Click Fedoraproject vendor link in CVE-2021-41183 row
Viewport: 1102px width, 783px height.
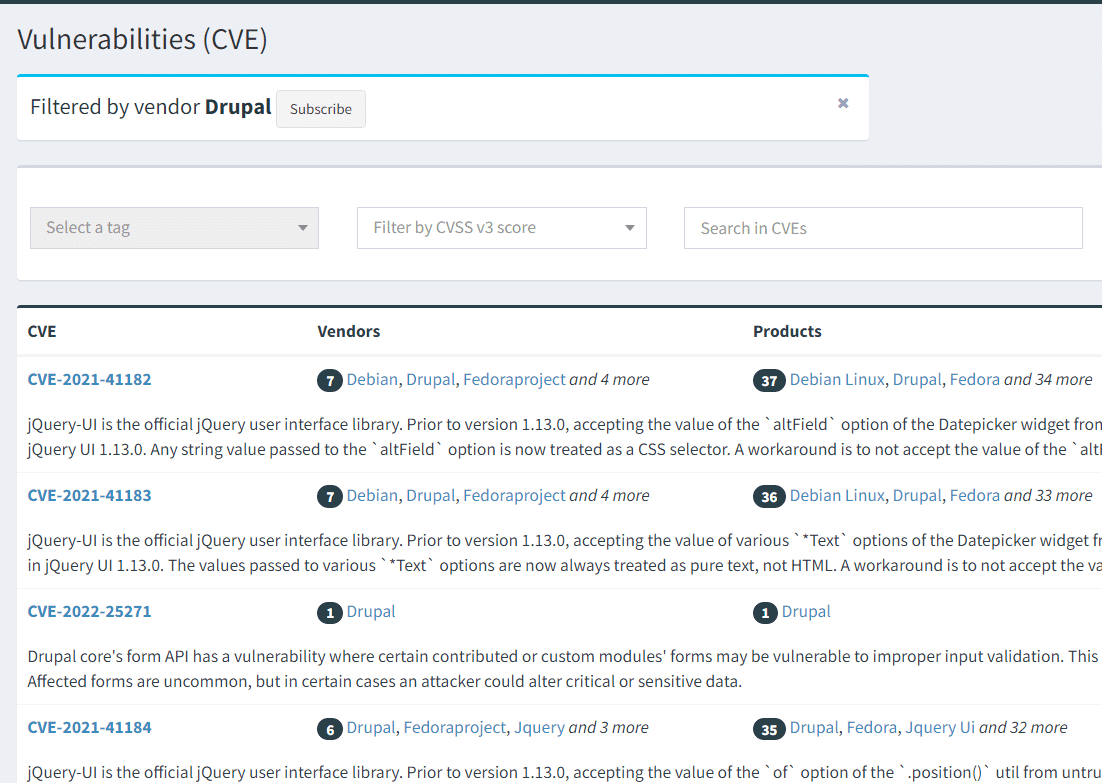[514, 496]
